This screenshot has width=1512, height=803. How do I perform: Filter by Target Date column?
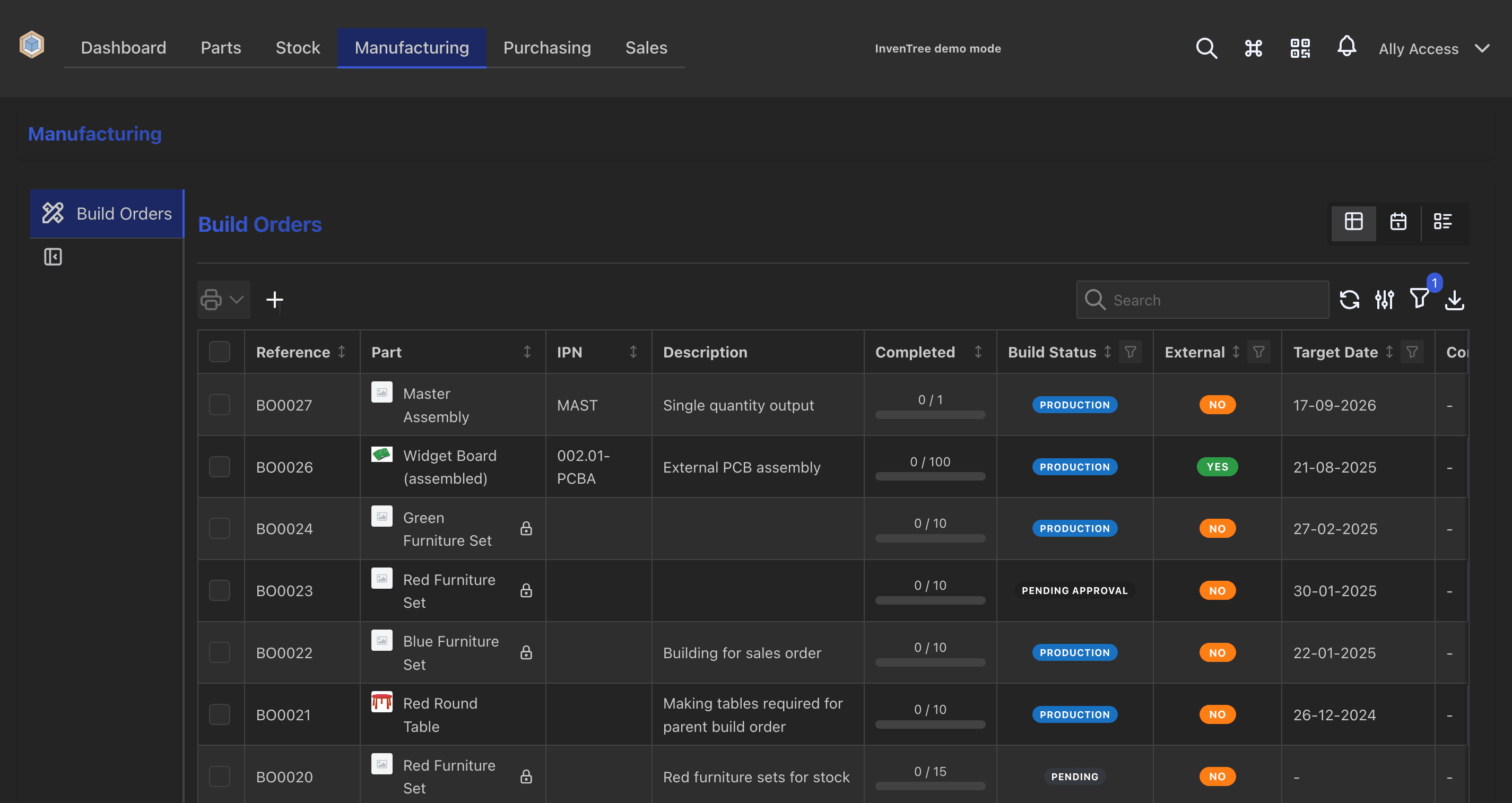point(1412,352)
